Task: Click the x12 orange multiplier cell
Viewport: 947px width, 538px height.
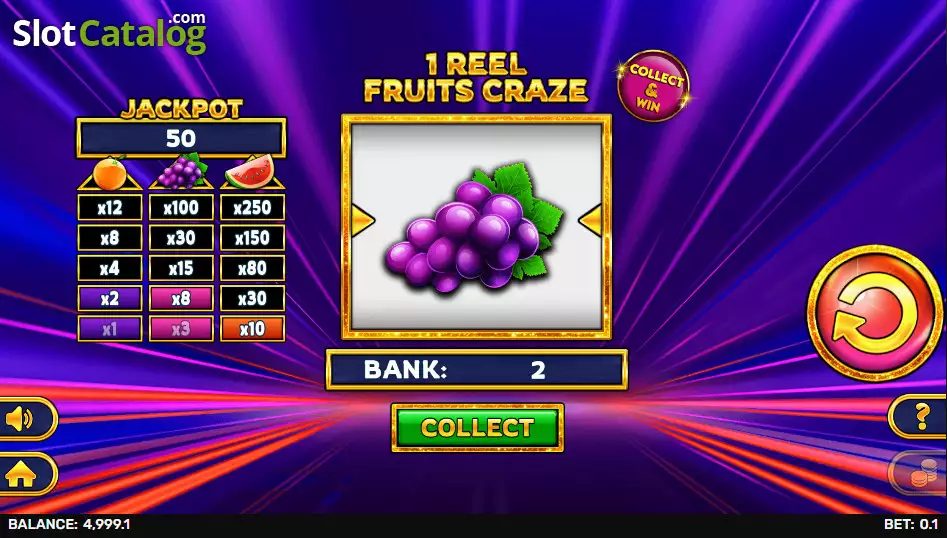Action: coord(110,208)
